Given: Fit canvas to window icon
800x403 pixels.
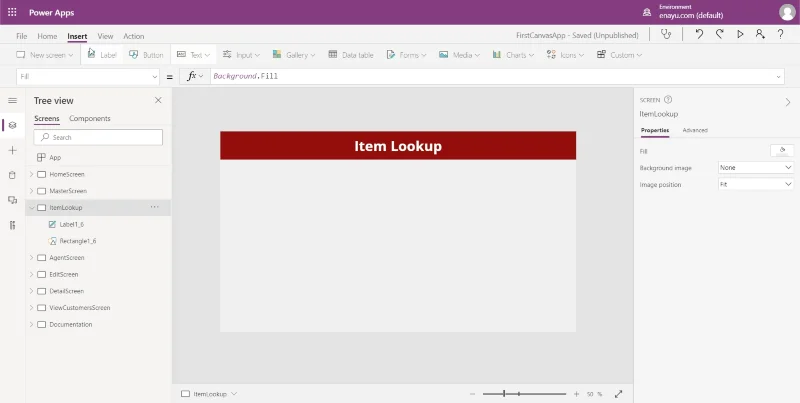Looking at the screenshot, I should [618, 394].
